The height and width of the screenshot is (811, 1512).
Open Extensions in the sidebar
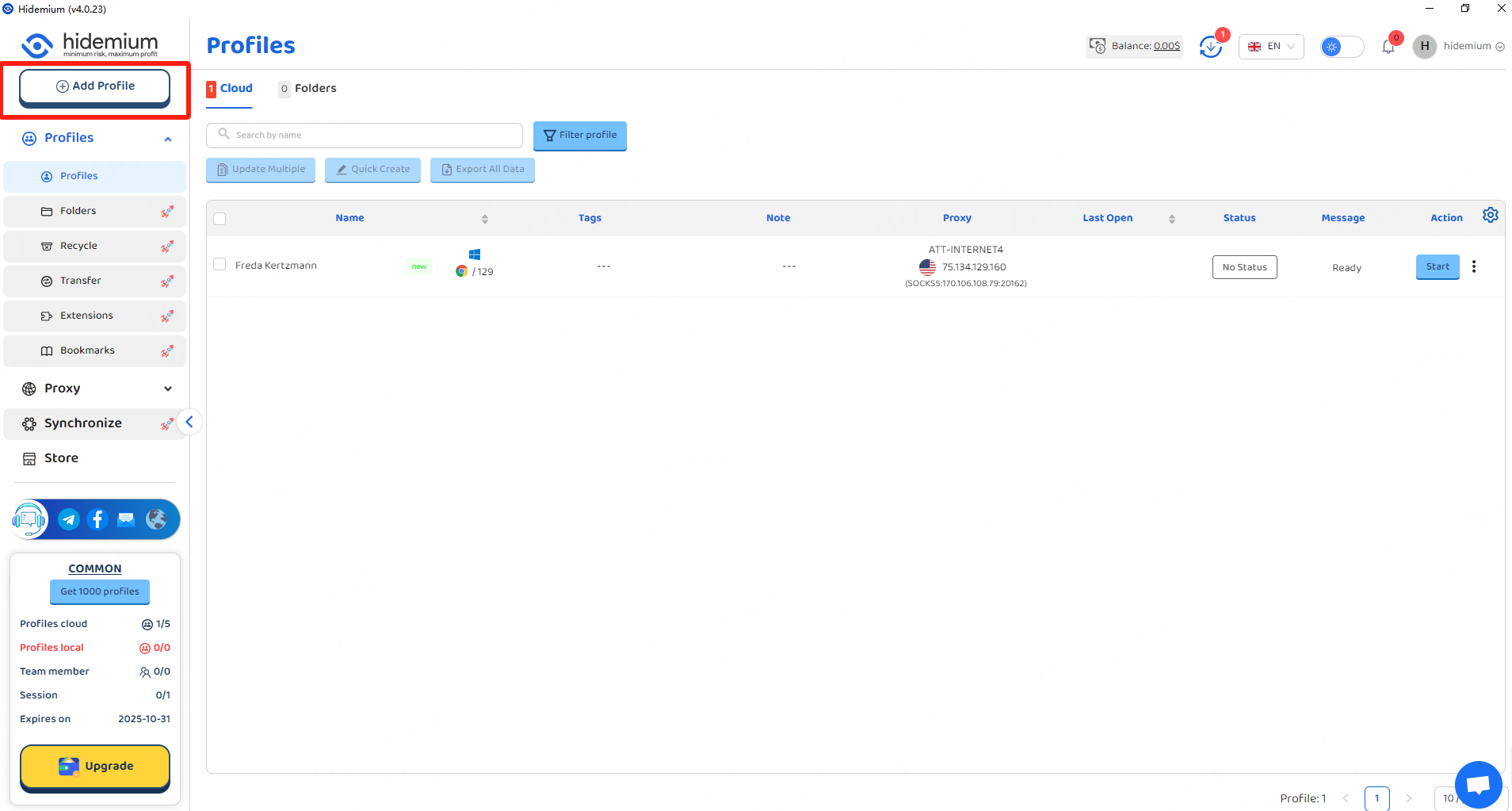86,316
